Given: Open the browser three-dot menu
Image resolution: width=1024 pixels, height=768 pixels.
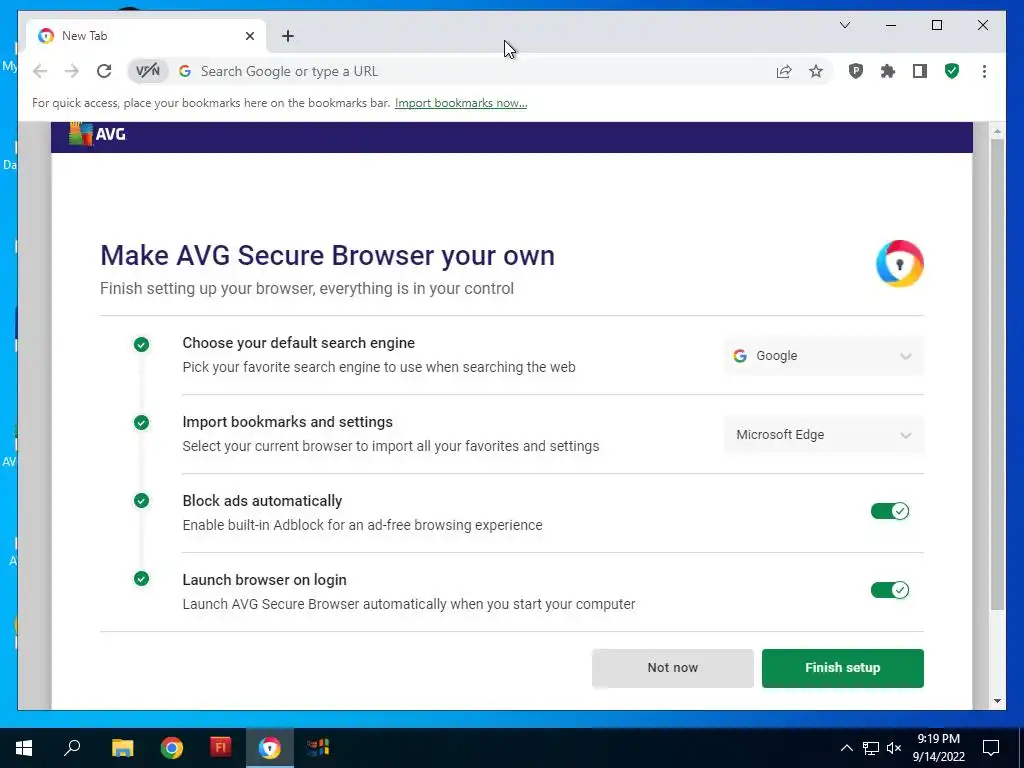Looking at the screenshot, I should [x=984, y=71].
